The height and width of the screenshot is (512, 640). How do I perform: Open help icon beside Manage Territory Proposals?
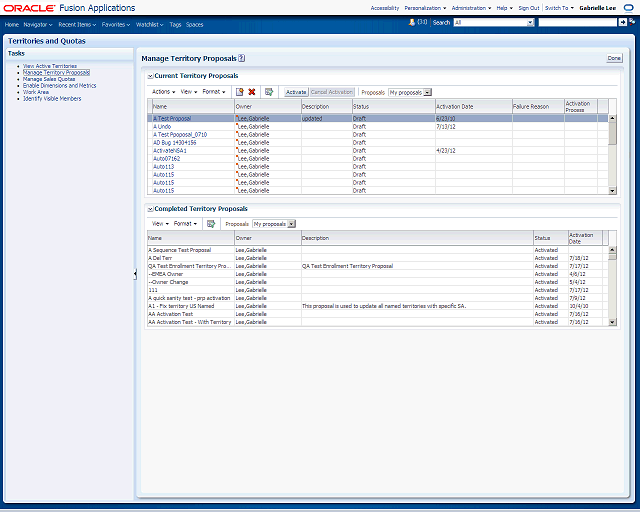click(242, 58)
